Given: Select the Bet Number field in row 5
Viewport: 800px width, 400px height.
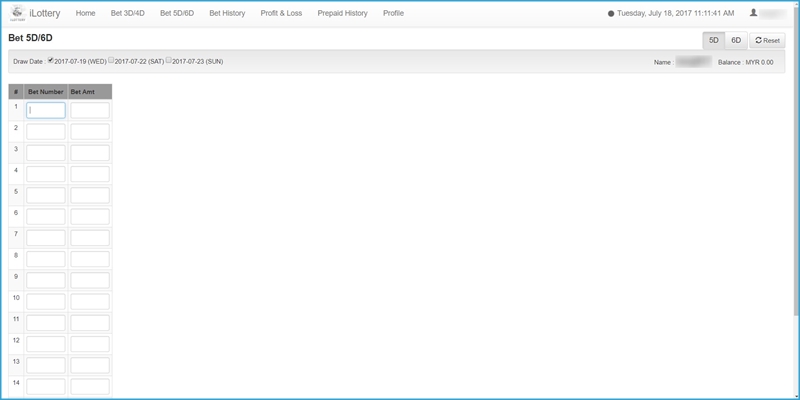Looking at the screenshot, I should point(46,195).
